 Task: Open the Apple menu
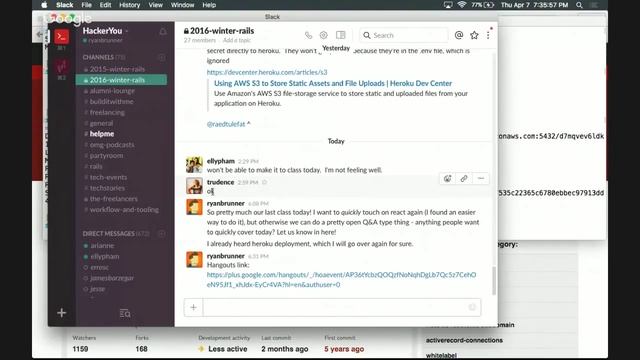44,5
